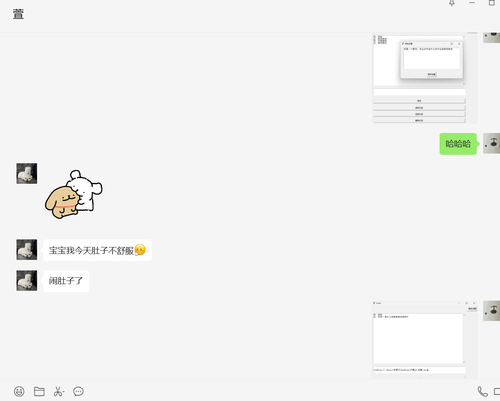Screen dimensions: 500x401
Task: Open the send file folder icon
Action: pyautogui.click(x=39, y=391)
